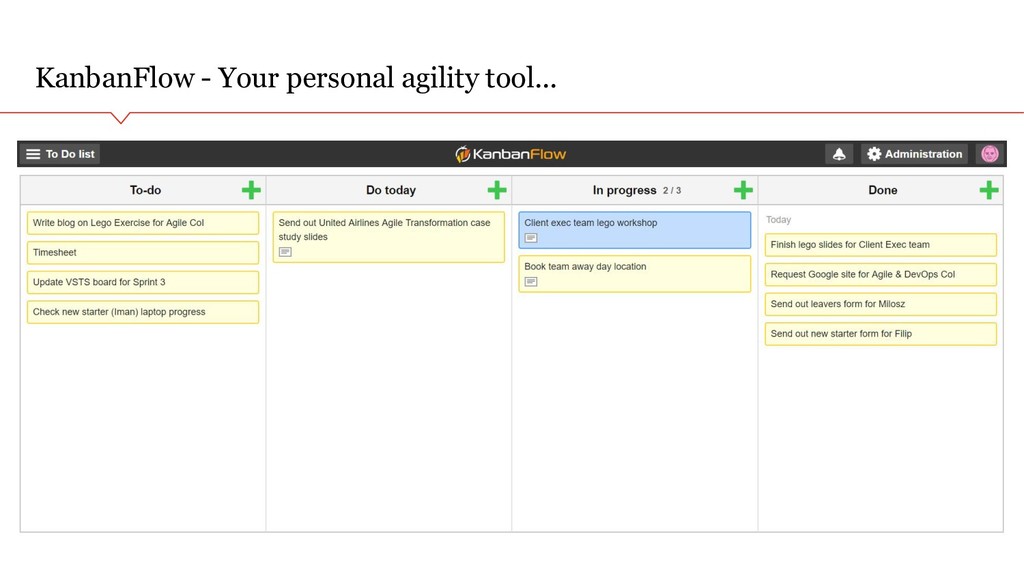1024x576 pixels.
Task: Open Write blog on Lego Exercise card
Action: [143, 223]
